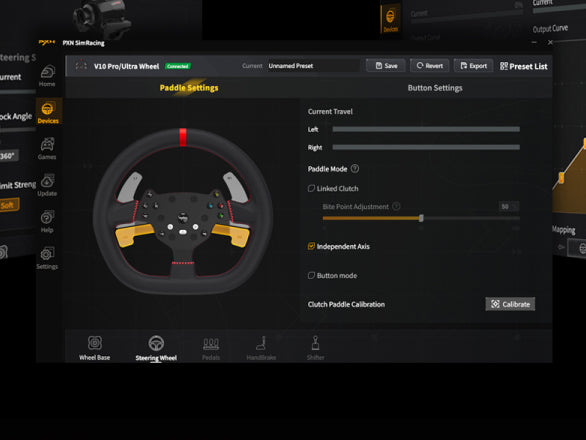Image resolution: width=586 pixels, height=440 pixels.
Task: Click the Revert button
Action: [430, 66]
